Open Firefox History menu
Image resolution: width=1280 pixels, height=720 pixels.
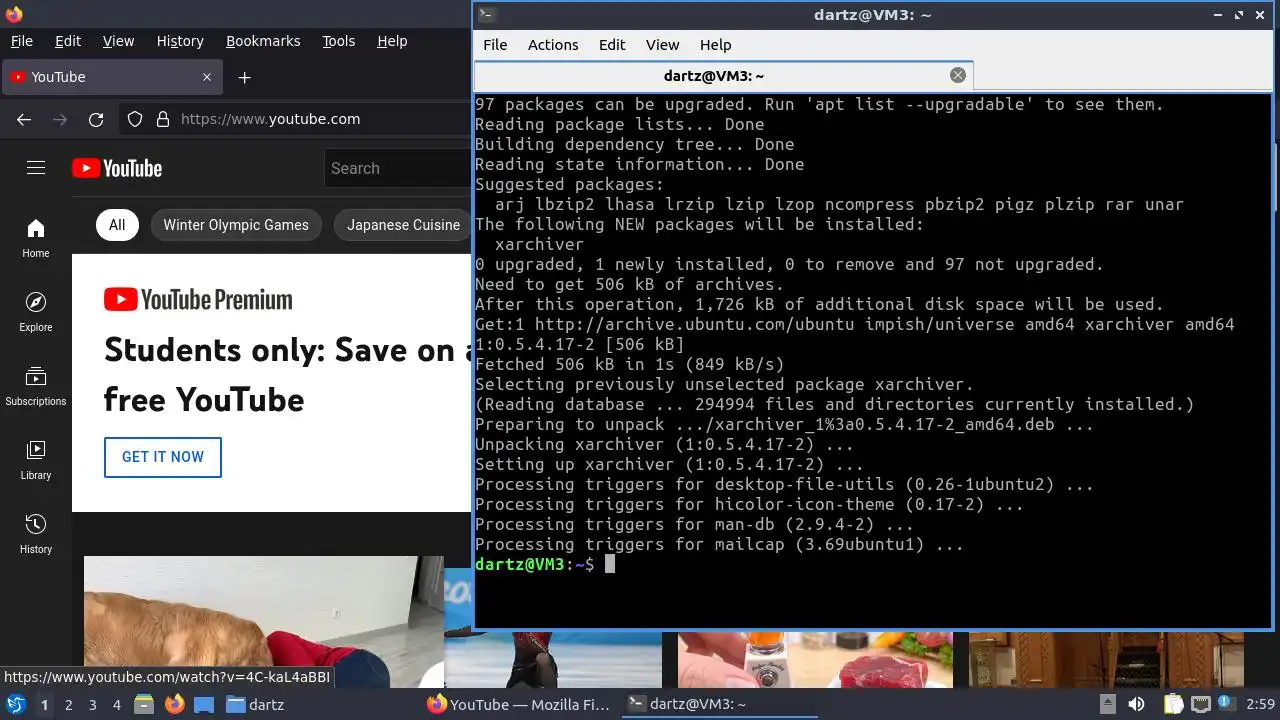click(x=180, y=41)
